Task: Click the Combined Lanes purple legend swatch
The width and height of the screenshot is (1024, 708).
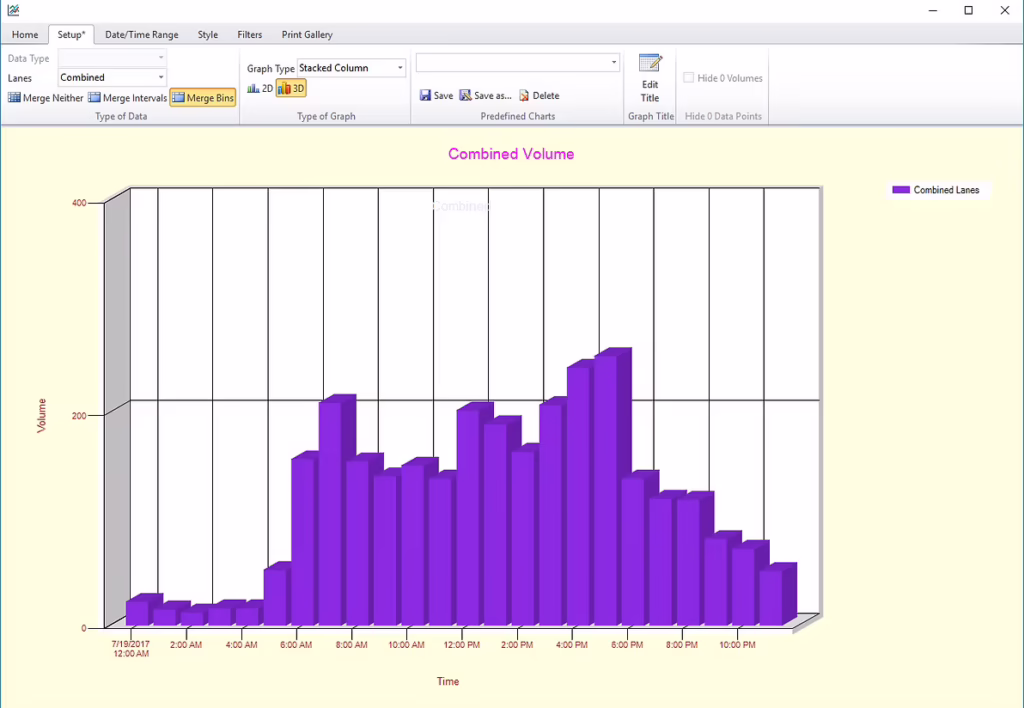Action: point(901,189)
